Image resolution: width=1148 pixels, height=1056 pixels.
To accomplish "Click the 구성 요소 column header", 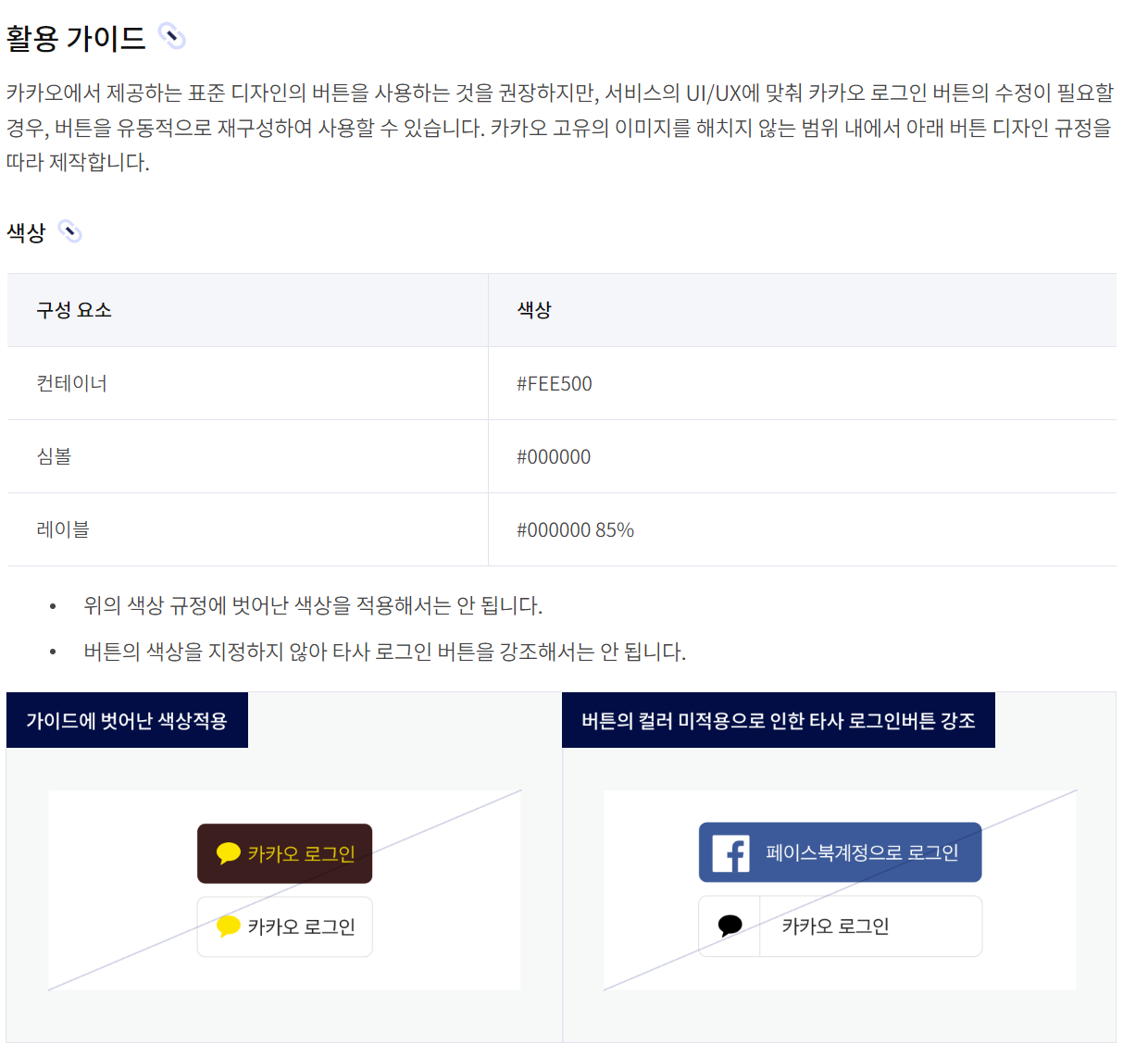I will [247, 310].
